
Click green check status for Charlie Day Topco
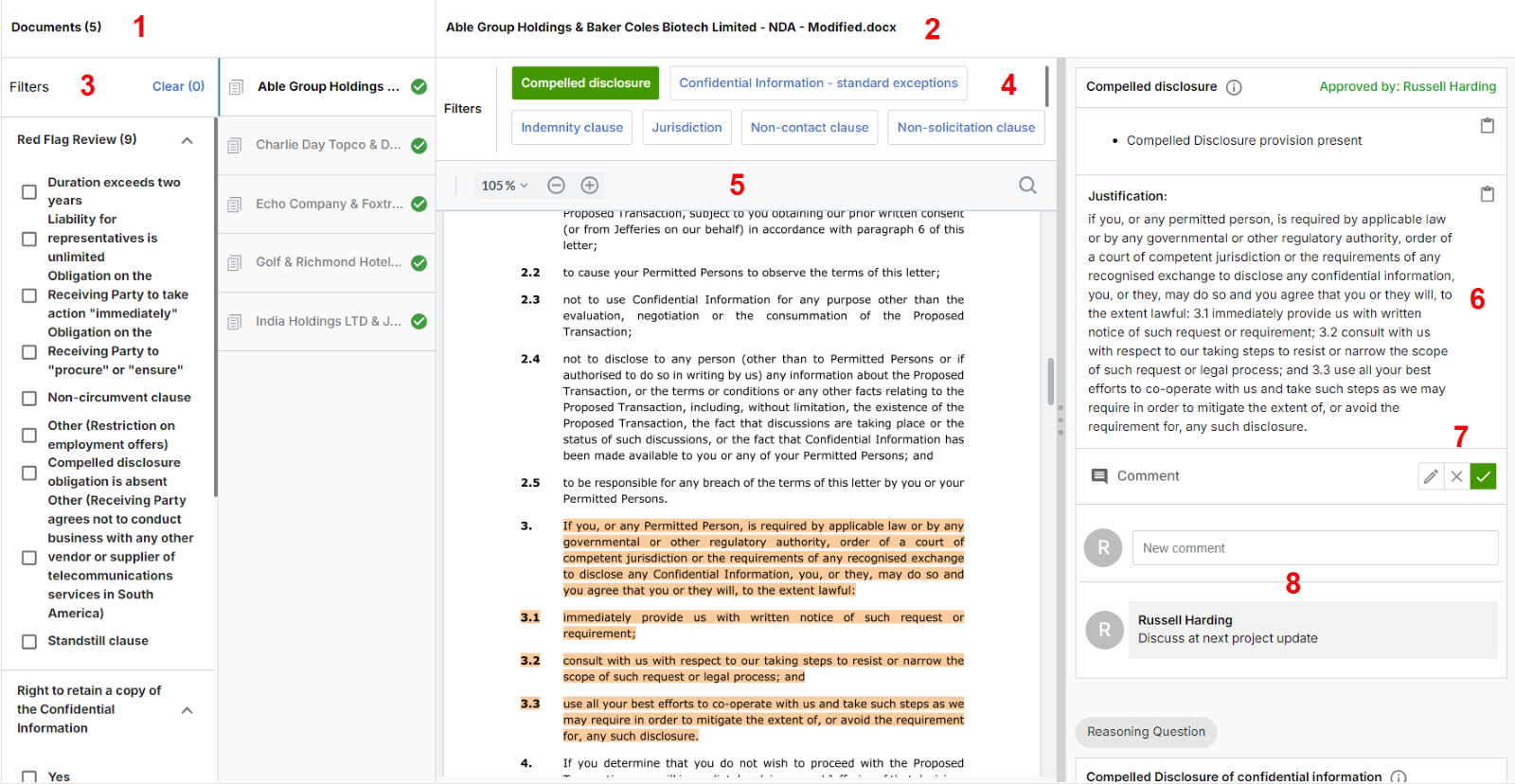[x=419, y=146]
